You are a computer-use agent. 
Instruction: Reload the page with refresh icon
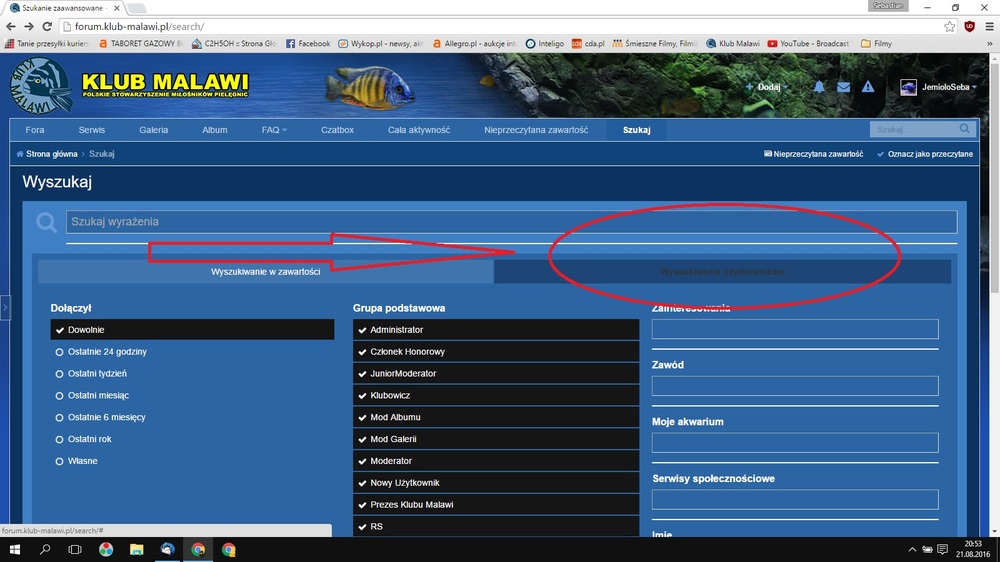point(47,26)
